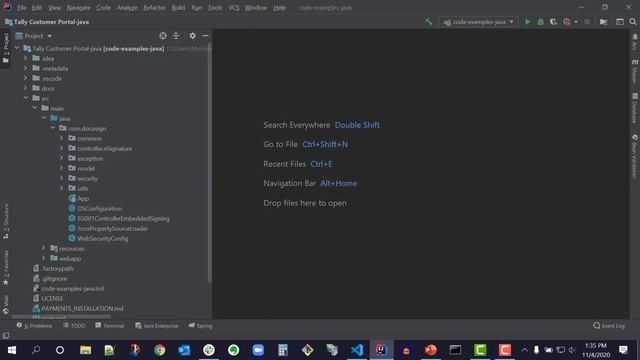The width and height of the screenshot is (640, 360).
Task: Open Visual Studio Code from taskbar
Action: click(357, 350)
